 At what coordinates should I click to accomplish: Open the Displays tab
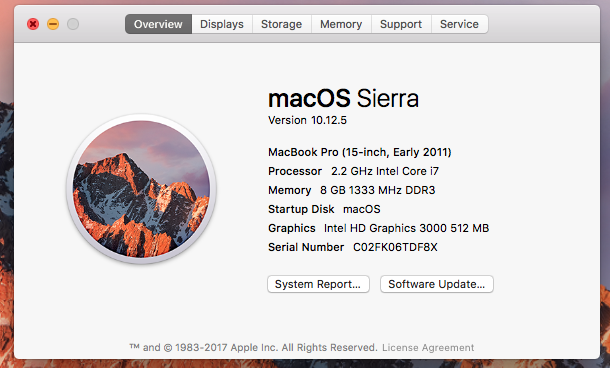click(x=222, y=24)
